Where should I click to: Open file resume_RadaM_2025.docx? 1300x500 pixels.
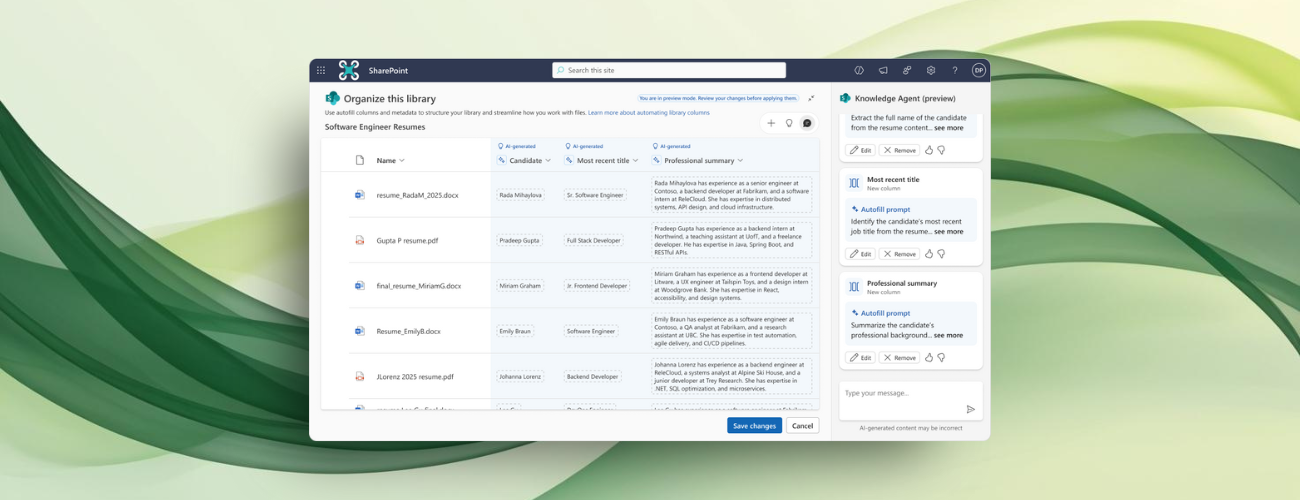pyautogui.click(x=418, y=195)
